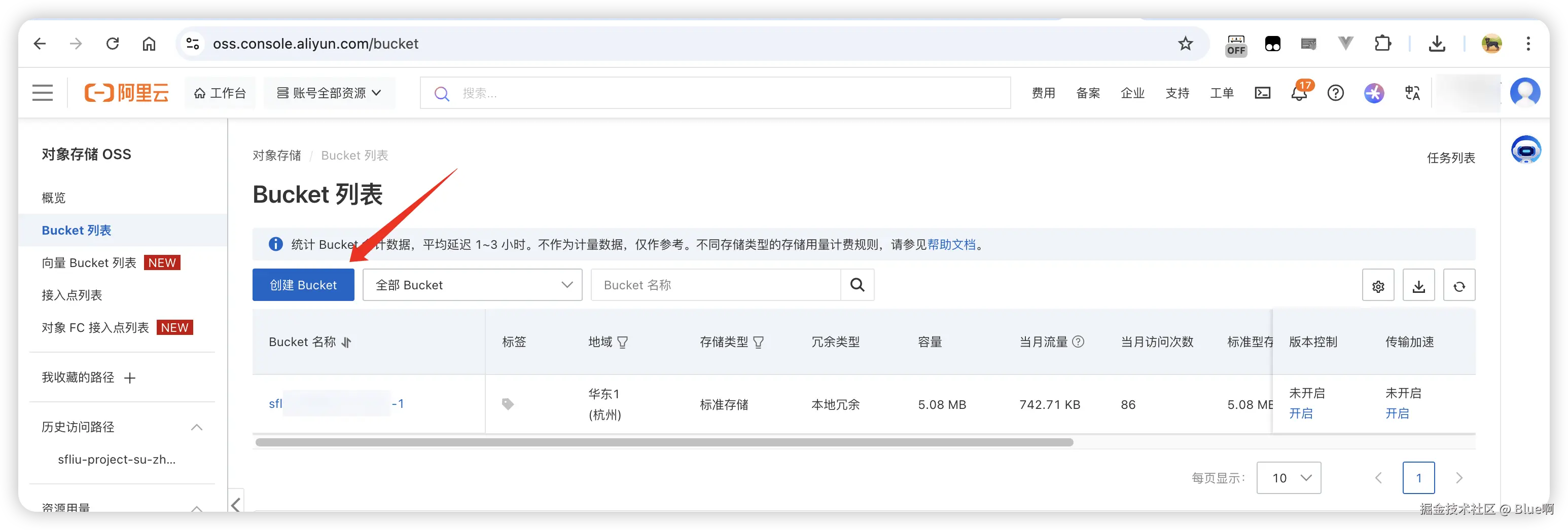
Task: Open the help question mark icon
Action: tap(1335, 93)
